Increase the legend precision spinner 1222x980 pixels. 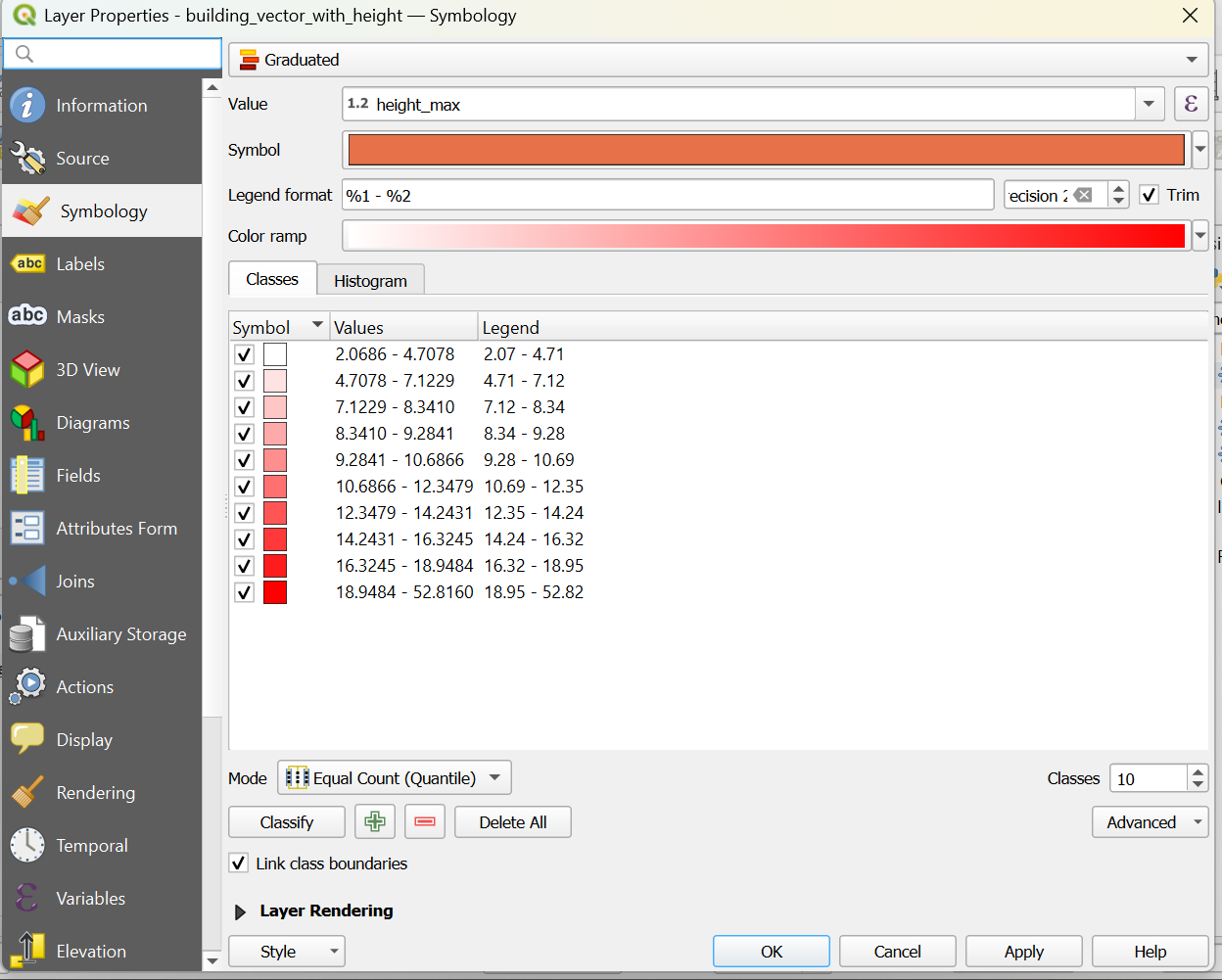point(1118,188)
